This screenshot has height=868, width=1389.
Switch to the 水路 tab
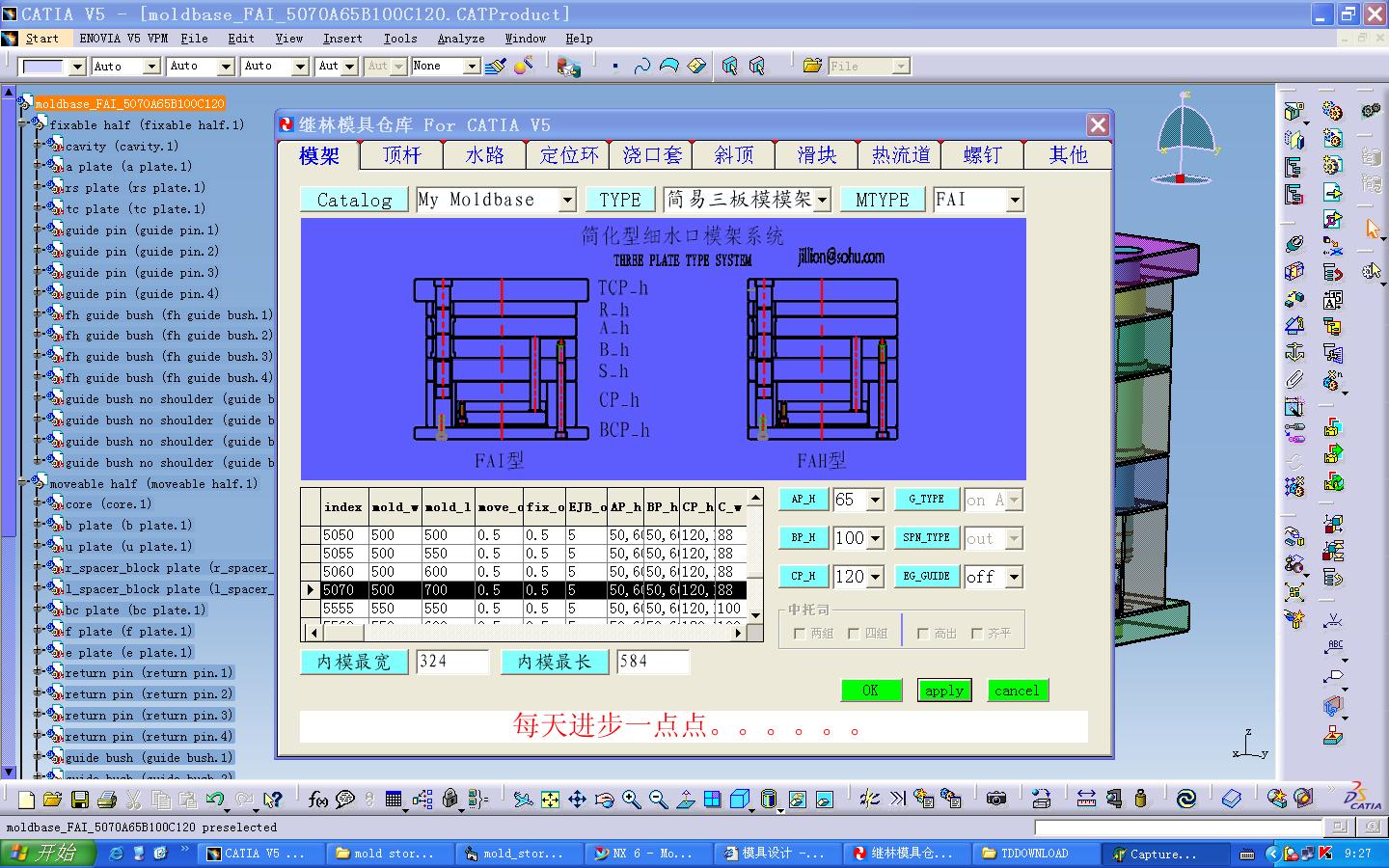tap(485, 155)
